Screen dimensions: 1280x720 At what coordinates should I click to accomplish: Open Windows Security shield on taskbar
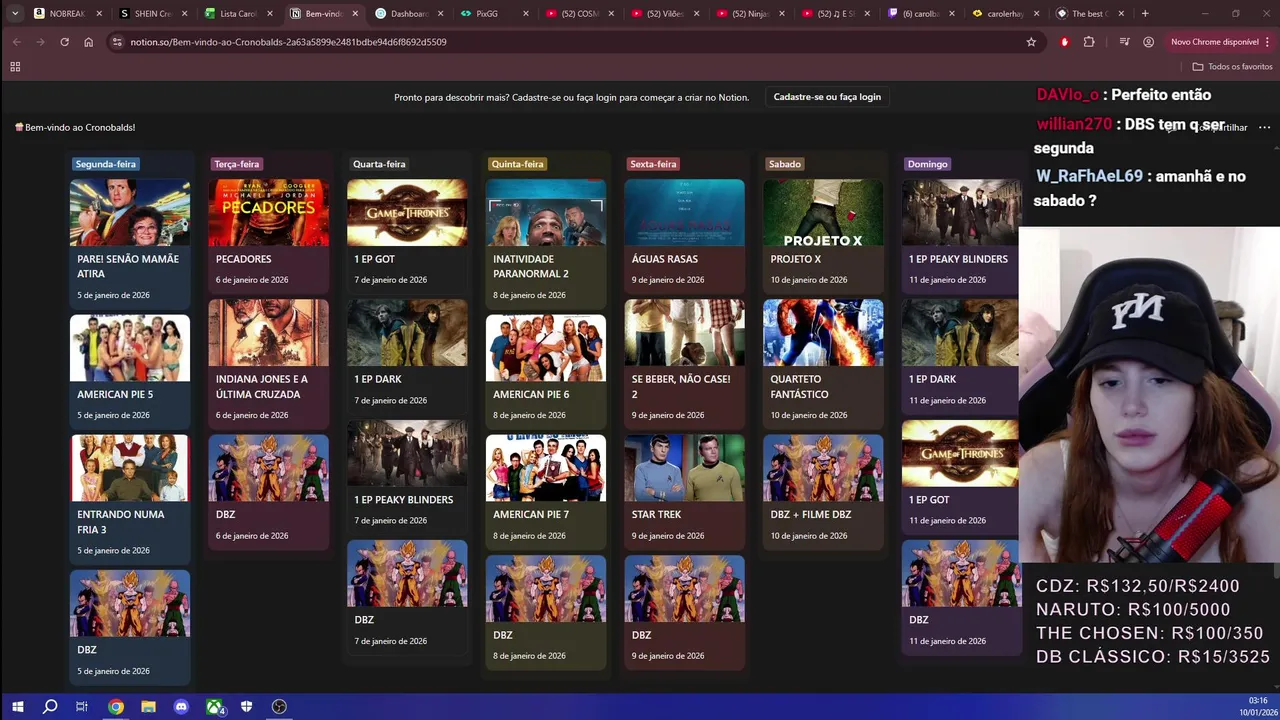click(x=246, y=707)
